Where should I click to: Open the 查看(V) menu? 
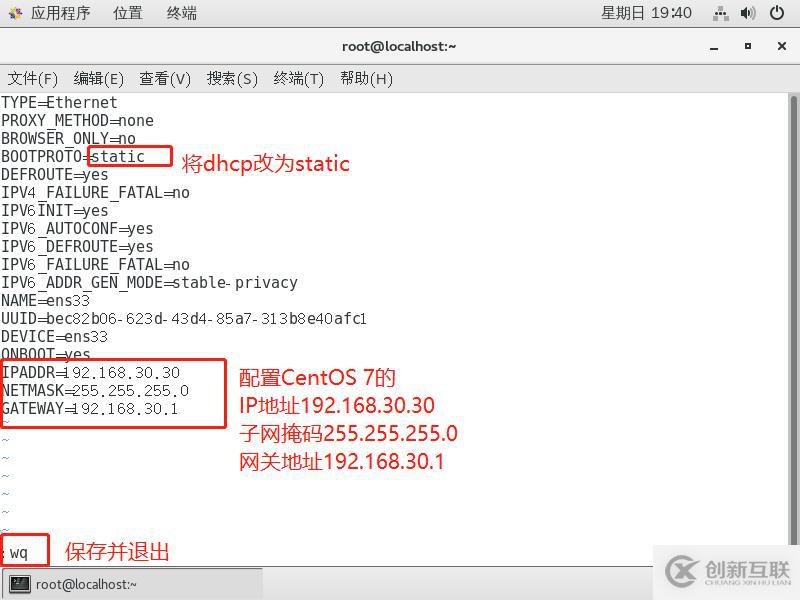click(165, 79)
